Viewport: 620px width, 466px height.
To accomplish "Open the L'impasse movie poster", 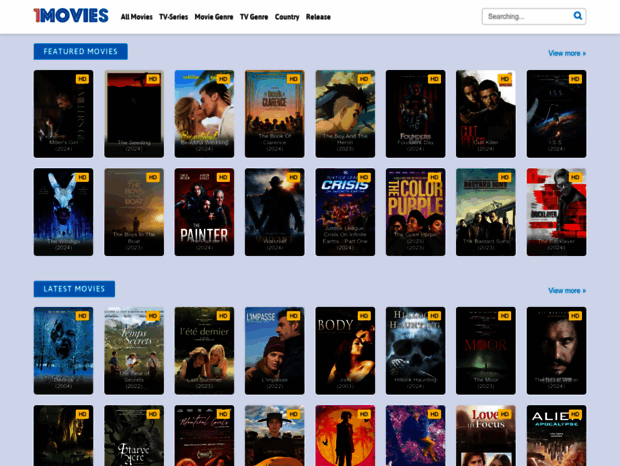I will [x=274, y=351].
